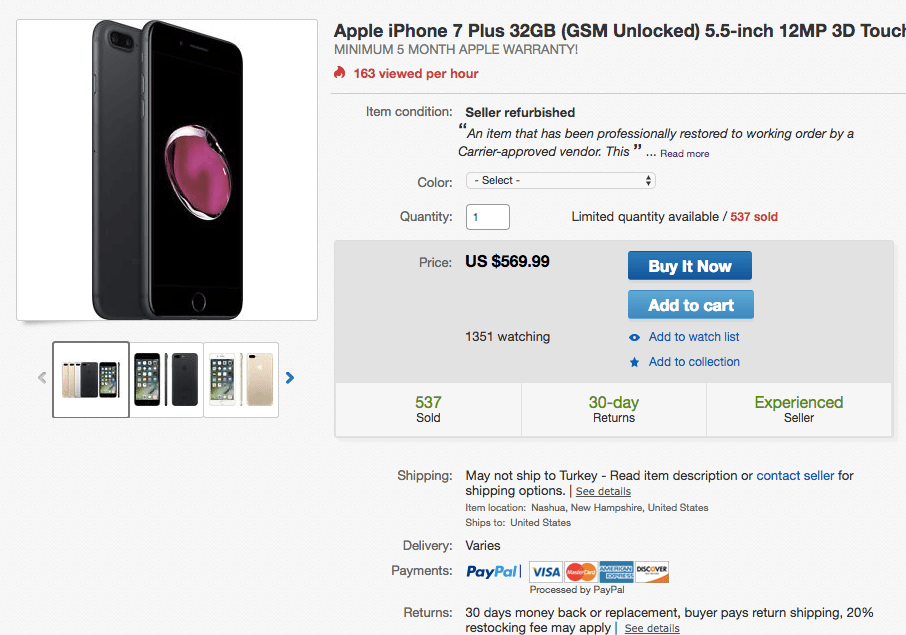Screen dimensions: 906x635
Task: Click the Quantity input field
Action: [487, 216]
